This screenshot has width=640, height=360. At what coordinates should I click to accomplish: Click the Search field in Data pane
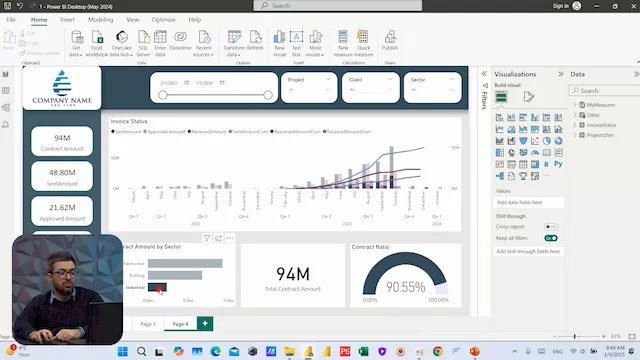coord(604,91)
